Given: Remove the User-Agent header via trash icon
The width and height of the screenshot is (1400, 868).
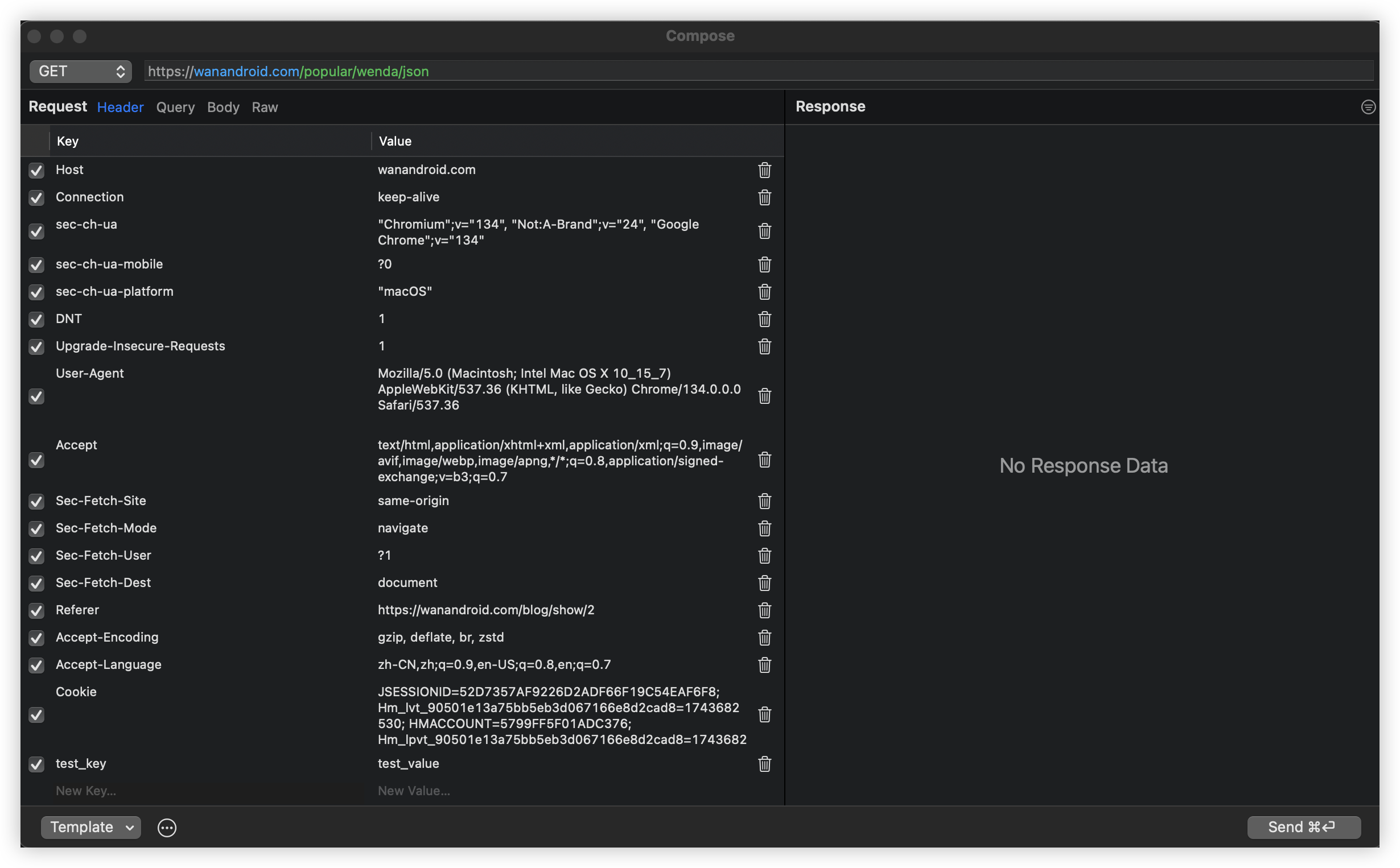Looking at the screenshot, I should pyautogui.click(x=764, y=396).
